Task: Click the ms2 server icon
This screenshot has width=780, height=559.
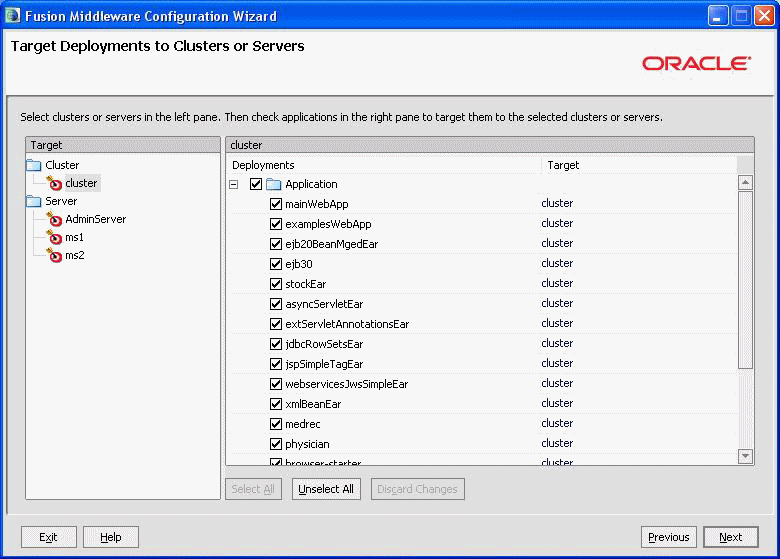Action: tap(54, 256)
